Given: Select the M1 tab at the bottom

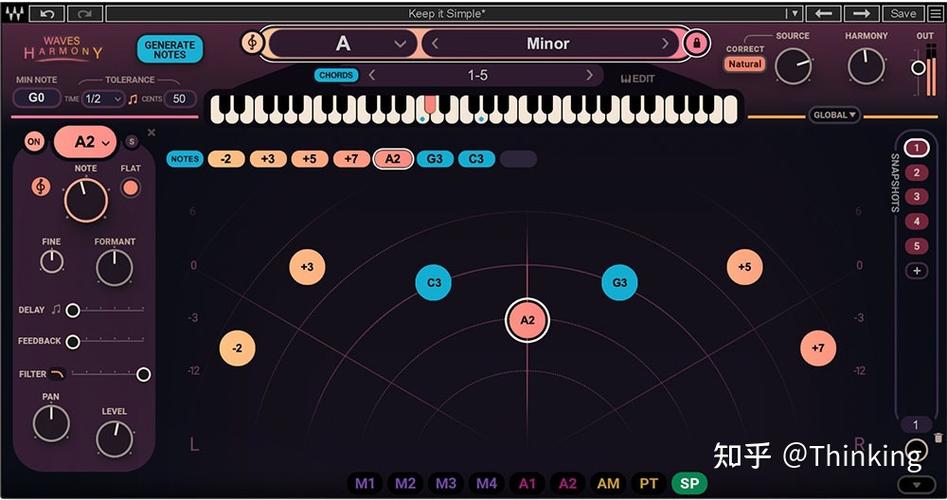Looking at the screenshot, I should coord(366,483).
